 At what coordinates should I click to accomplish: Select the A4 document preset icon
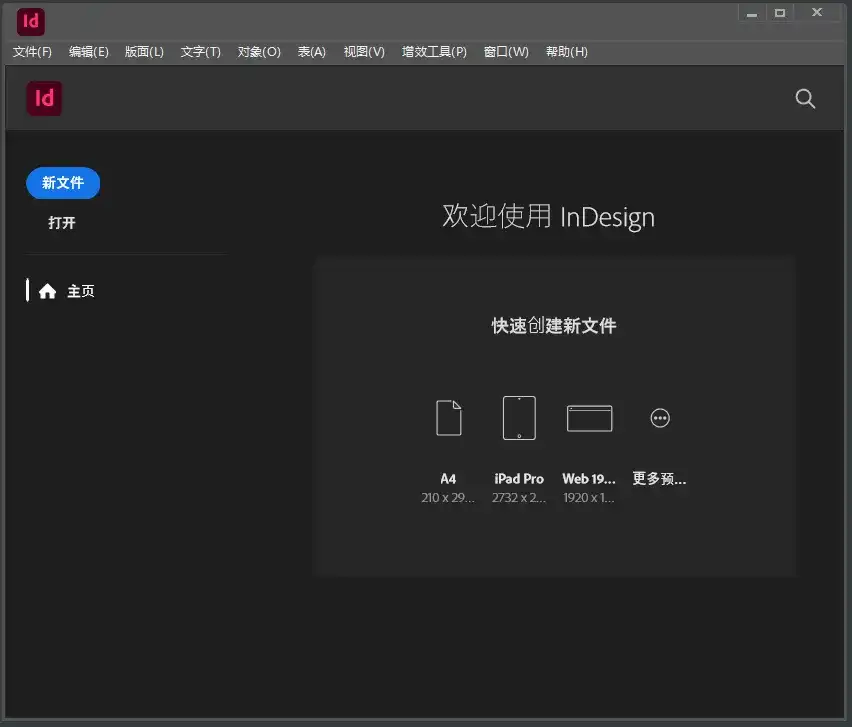point(448,417)
